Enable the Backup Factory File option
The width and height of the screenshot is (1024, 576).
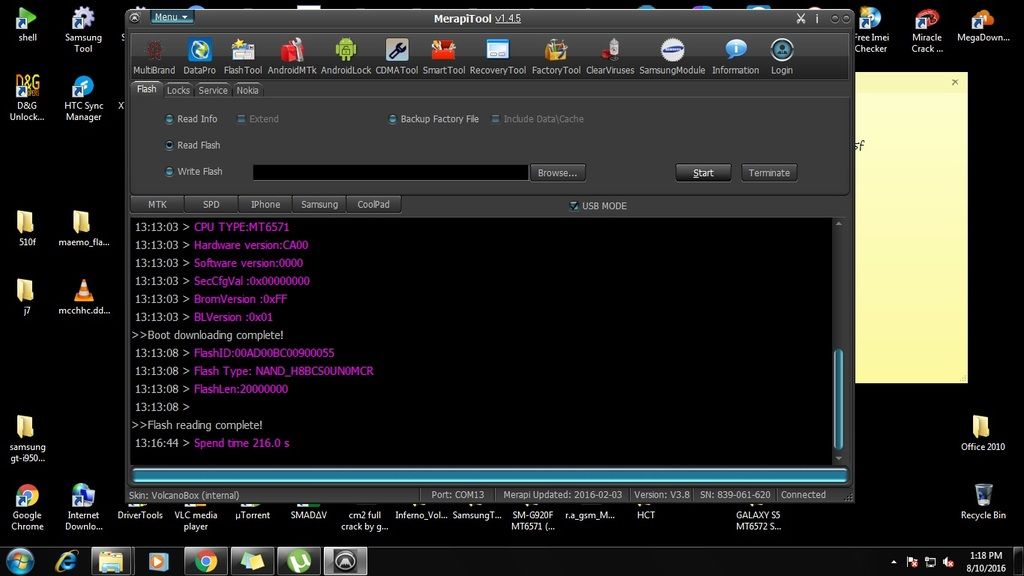pos(392,119)
